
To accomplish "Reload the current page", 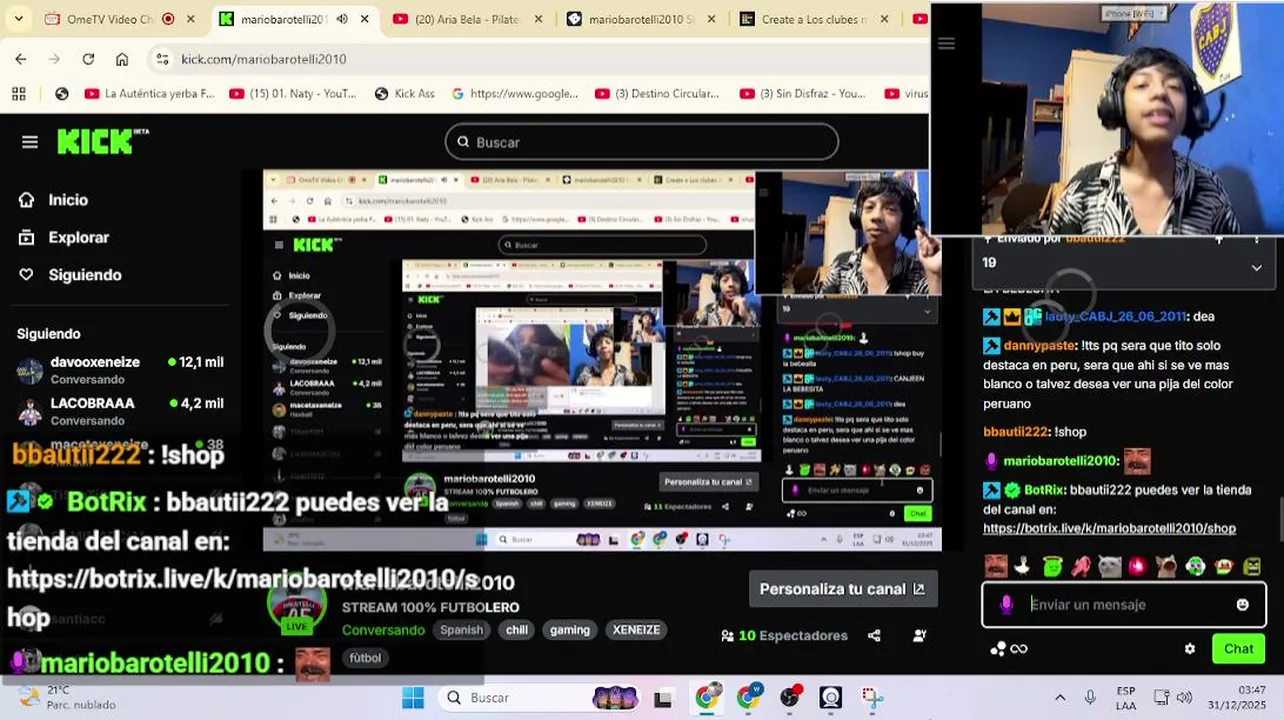I will [88, 59].
